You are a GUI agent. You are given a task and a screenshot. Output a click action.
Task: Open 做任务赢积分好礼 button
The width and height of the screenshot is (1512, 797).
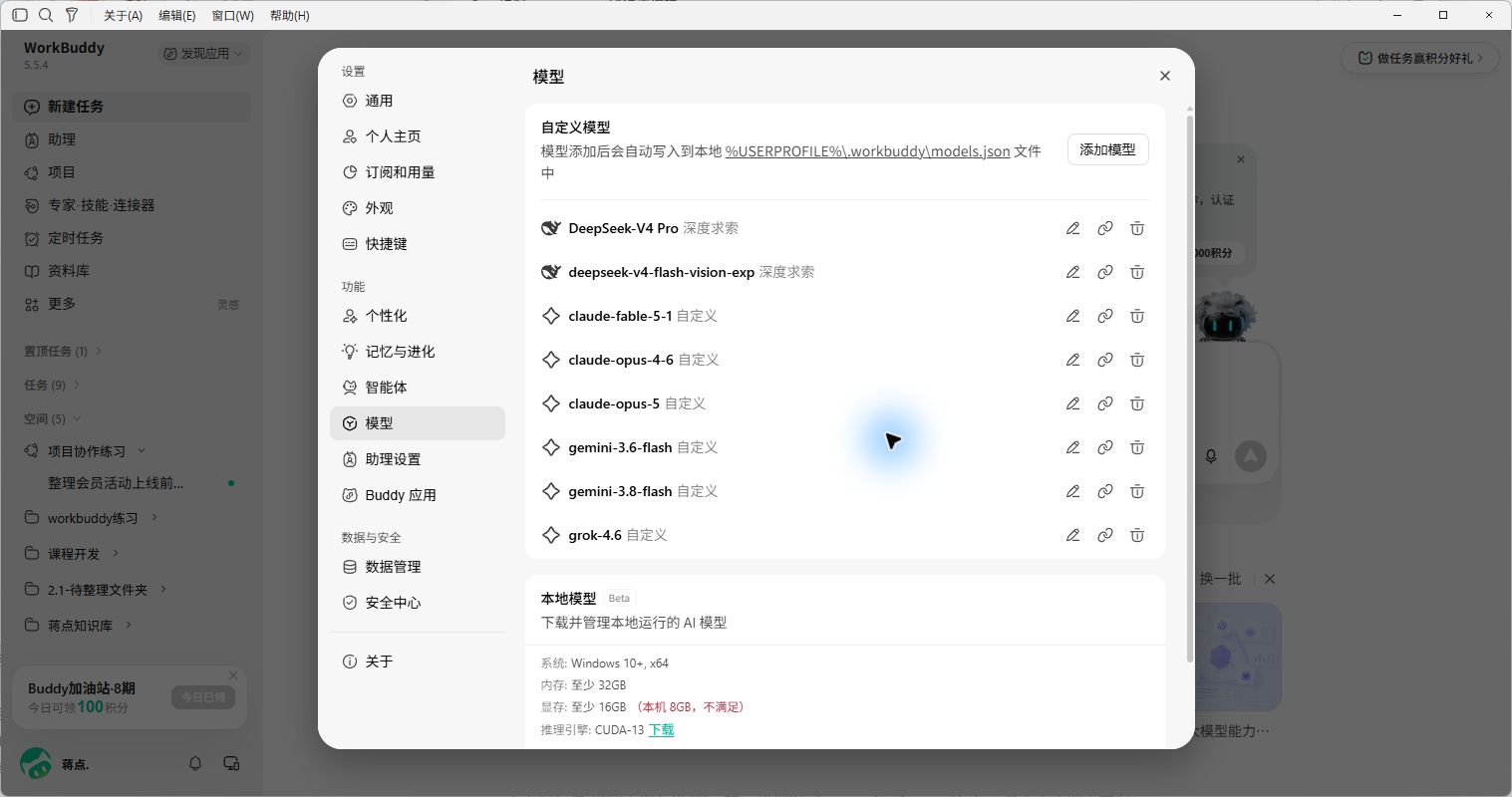[1418, 58]
